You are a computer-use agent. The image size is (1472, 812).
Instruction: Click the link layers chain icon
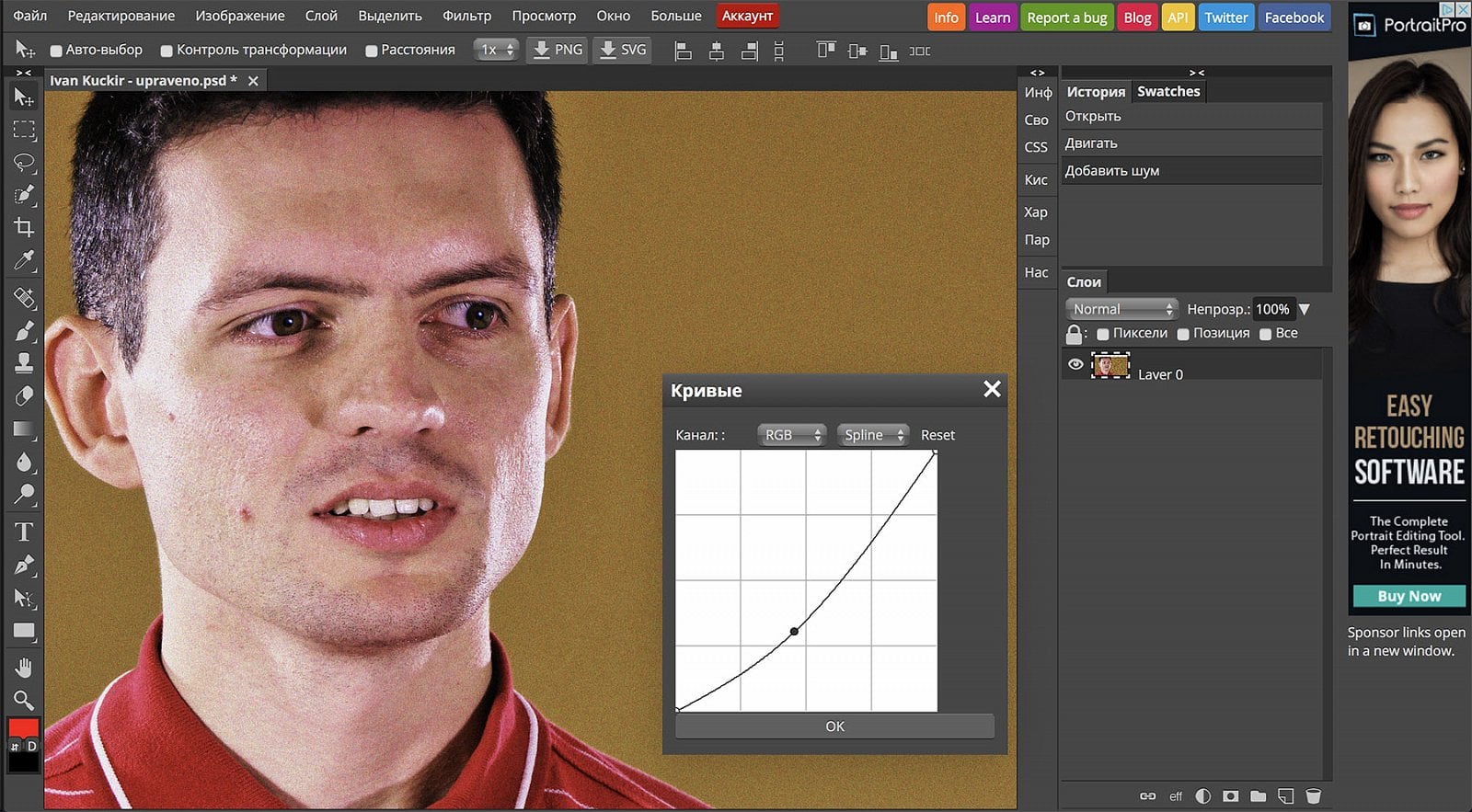point(1147,795)
